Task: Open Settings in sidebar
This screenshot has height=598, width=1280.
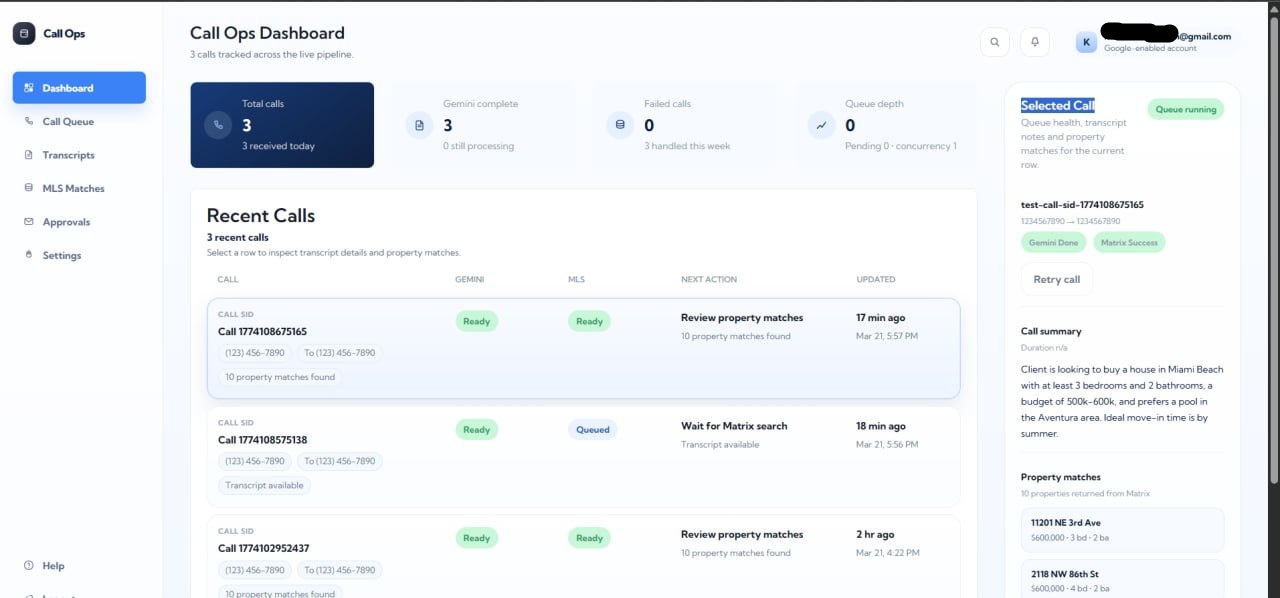Action: (79, 255)
